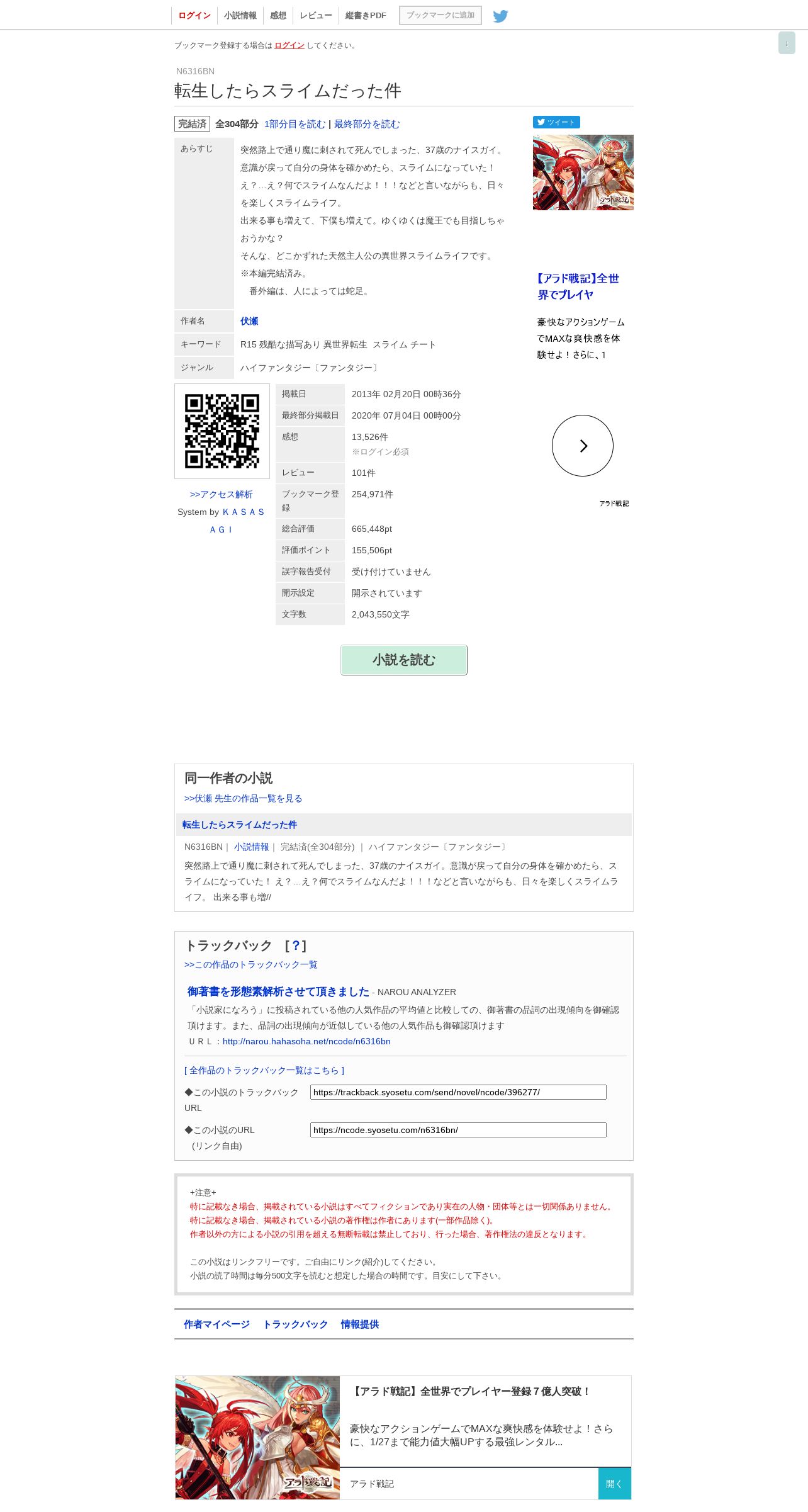Click the 155,506pt rating points value
Screen dimensions: 808x1512
coord(372,551)
